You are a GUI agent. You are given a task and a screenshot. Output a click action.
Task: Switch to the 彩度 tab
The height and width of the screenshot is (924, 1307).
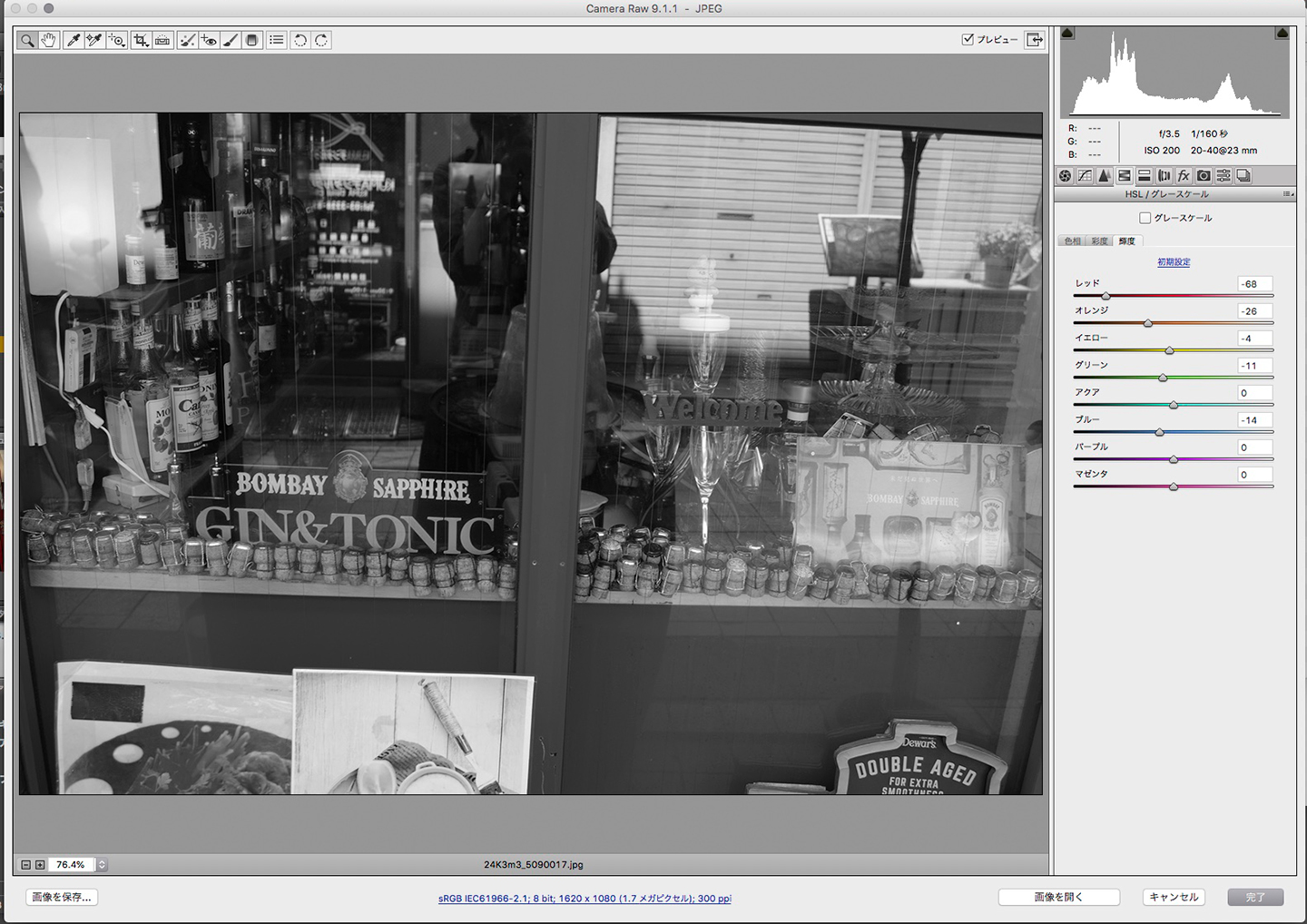click(1099, 241)
